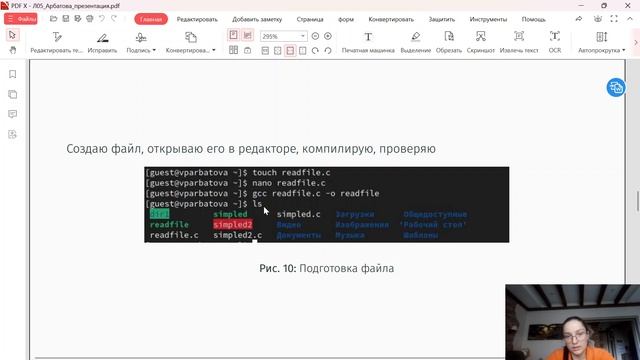Open the Редактировать tab
Viewport: 640px width, 360px height.
pos(197,19)
